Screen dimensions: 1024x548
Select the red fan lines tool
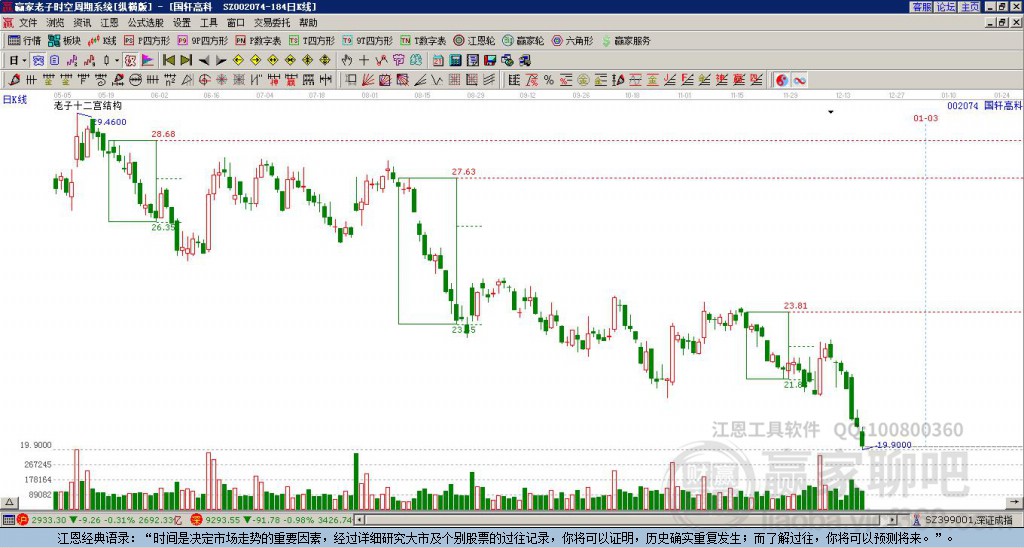click(368, 80)
